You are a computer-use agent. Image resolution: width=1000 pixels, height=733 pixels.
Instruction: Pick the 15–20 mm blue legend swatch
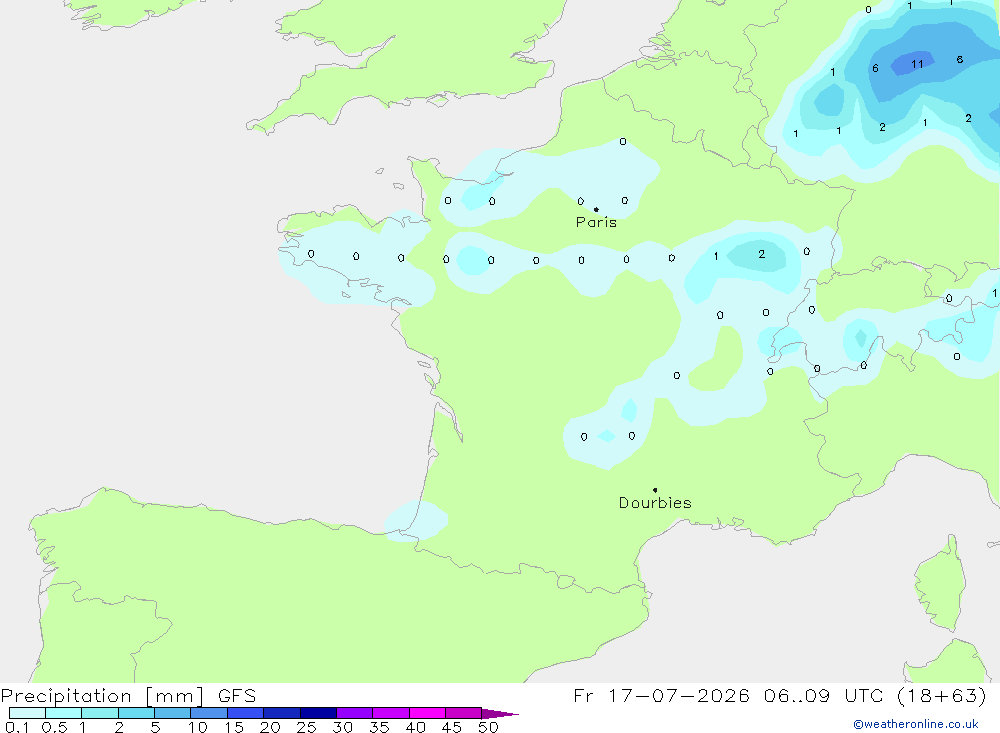tap(246, 713)
